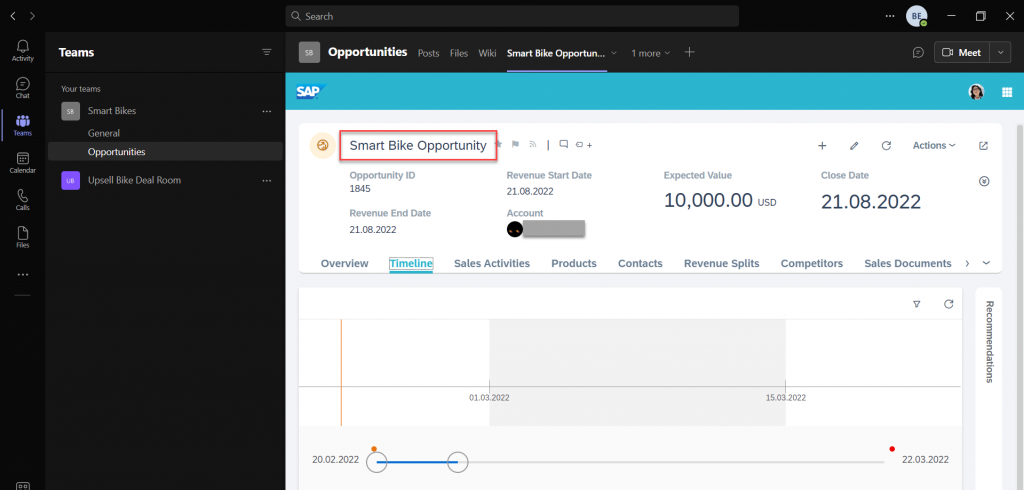Open the Contacts tab
1024x490 pixels.
coord(640,263)
